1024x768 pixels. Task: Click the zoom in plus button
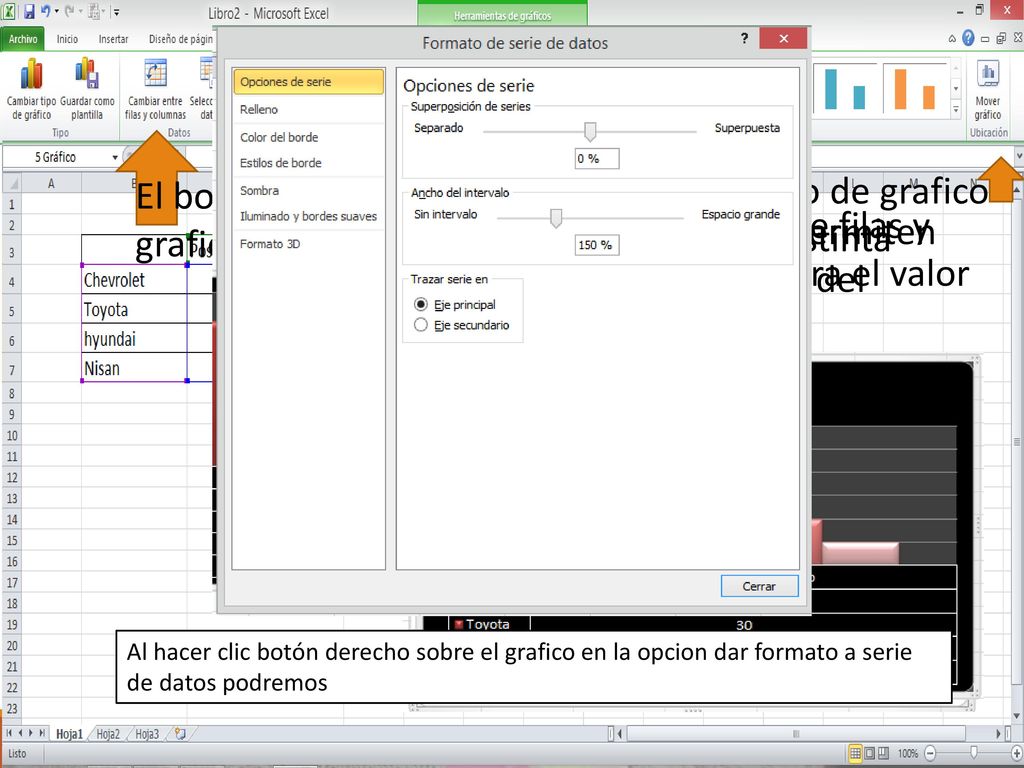pyautogui.click(x=1016, y=753)
